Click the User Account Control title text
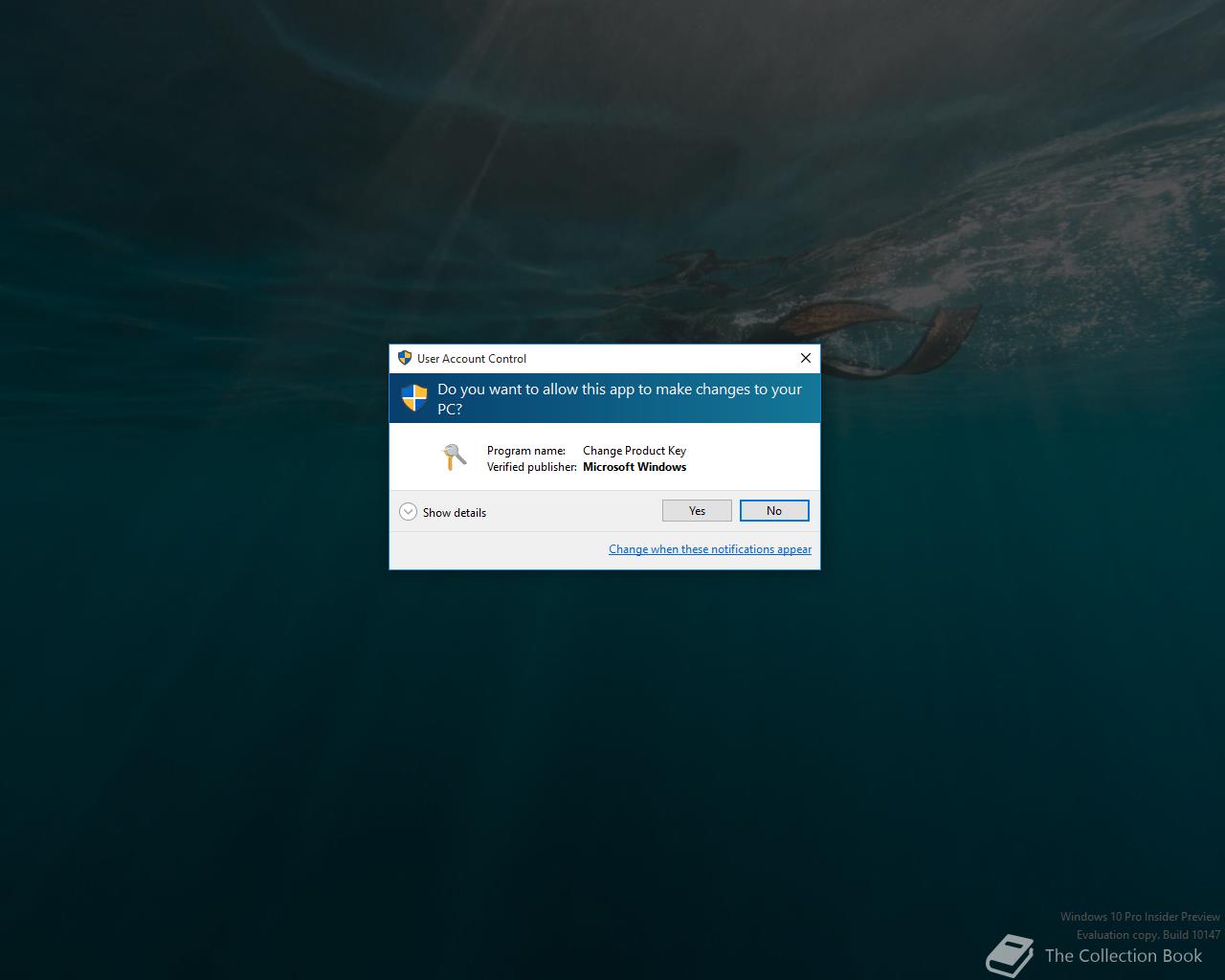 pyautogui.click(x=472, y=359)
